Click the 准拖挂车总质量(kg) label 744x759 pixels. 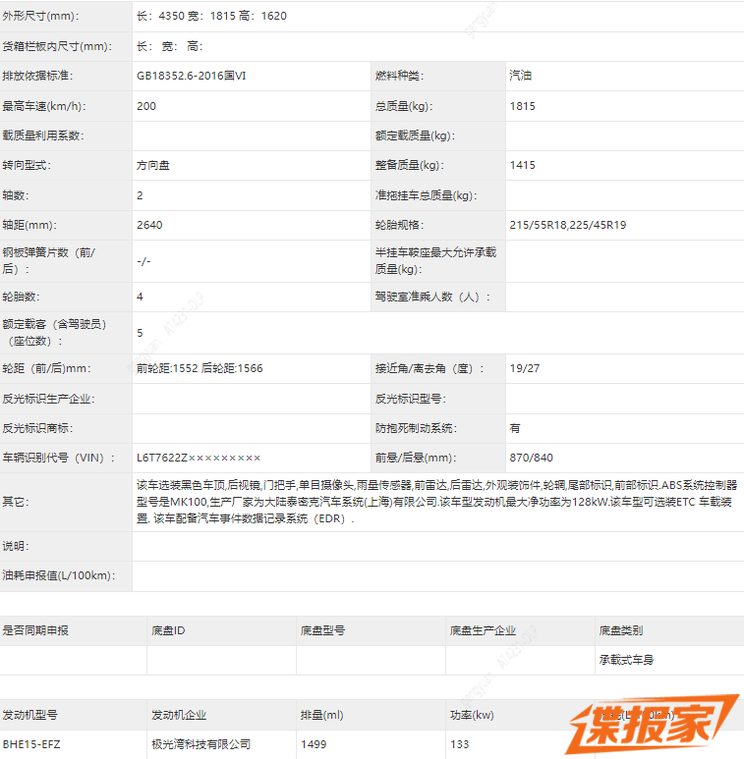(426, 195)
